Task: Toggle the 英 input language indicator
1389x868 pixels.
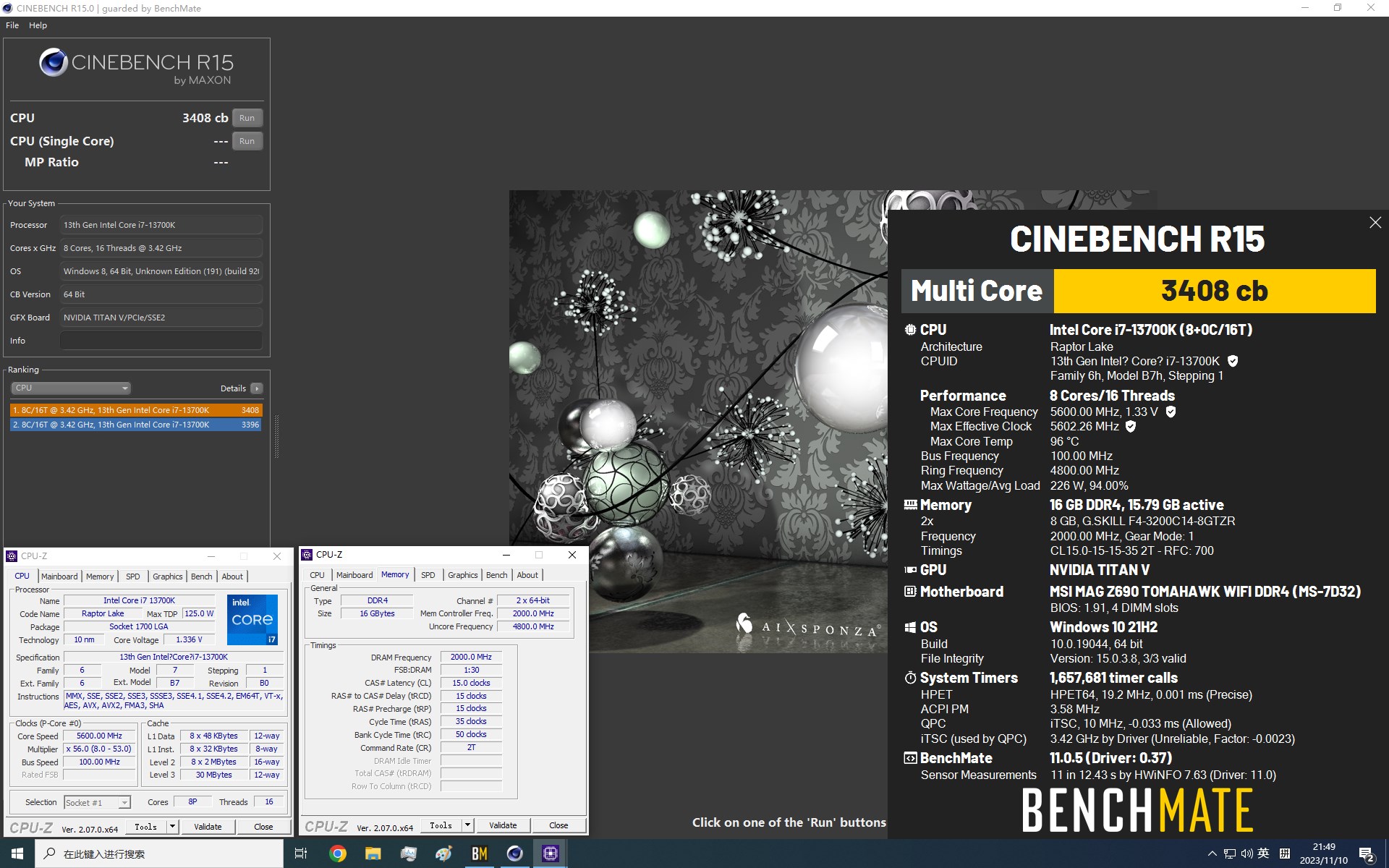Action: [x=1264, y=854]
